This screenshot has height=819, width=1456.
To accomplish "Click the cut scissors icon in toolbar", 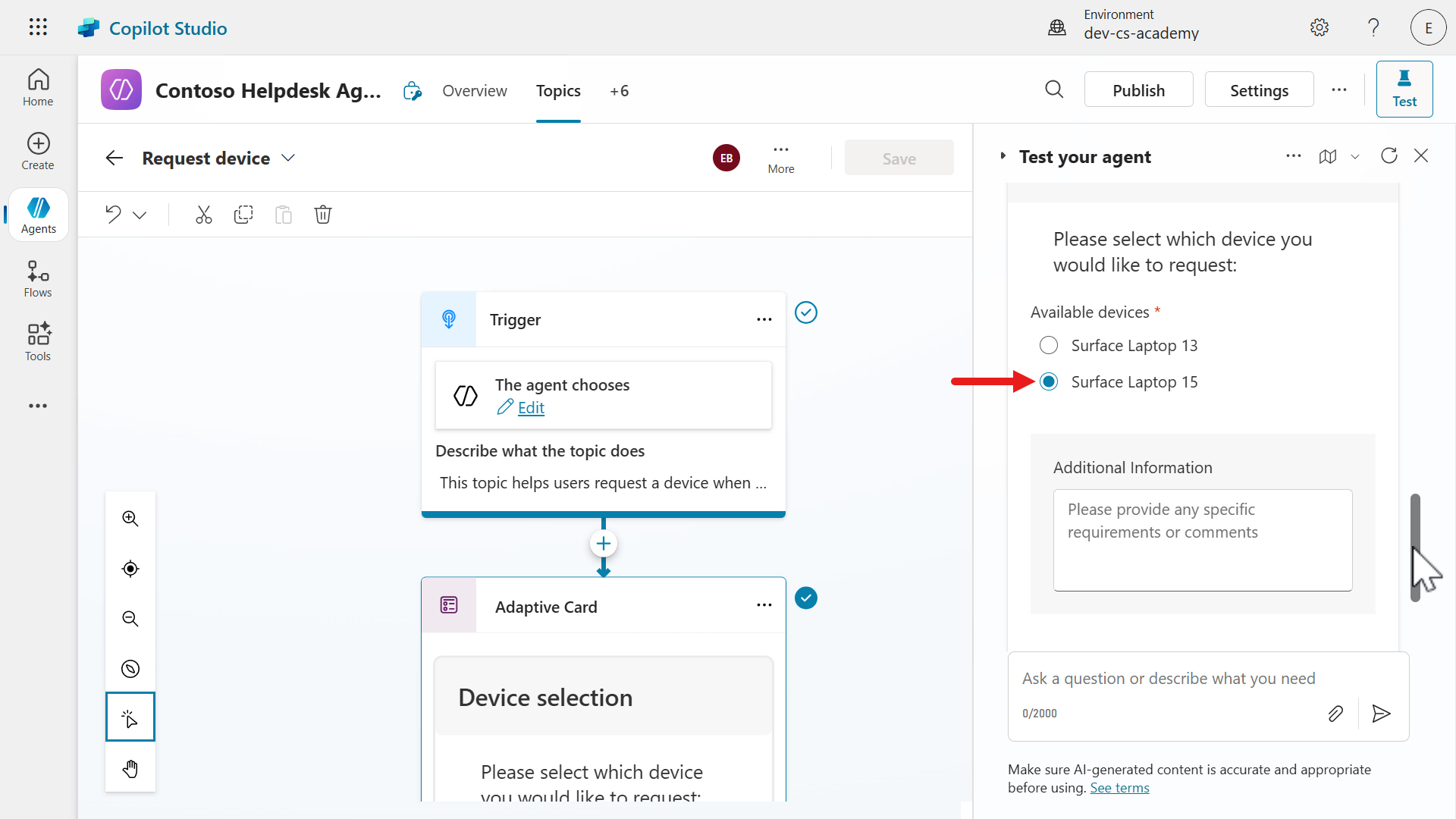I will pyautogui.click(x=203, y=215).
